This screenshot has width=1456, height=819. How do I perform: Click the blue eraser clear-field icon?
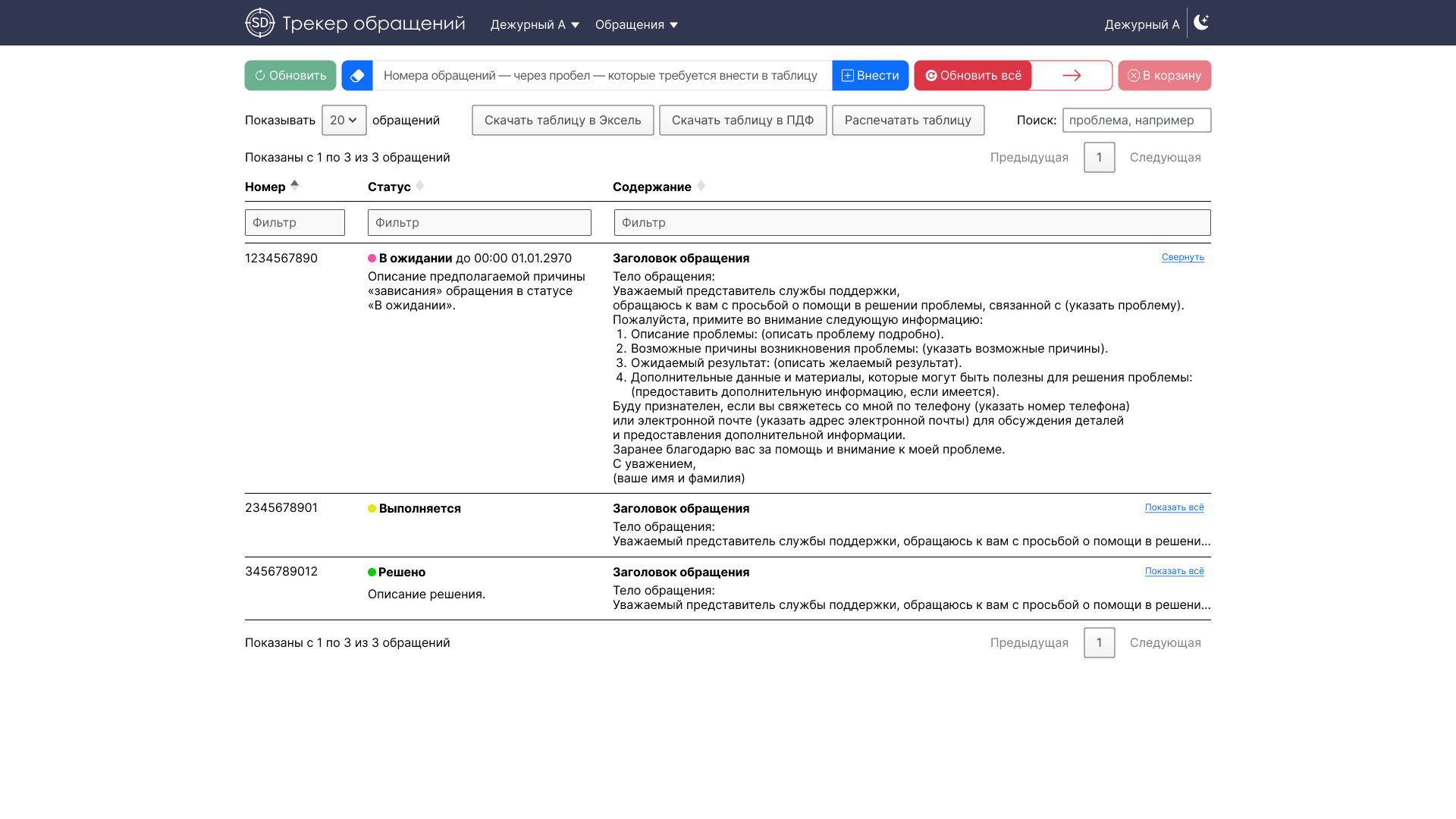(357, 76)
